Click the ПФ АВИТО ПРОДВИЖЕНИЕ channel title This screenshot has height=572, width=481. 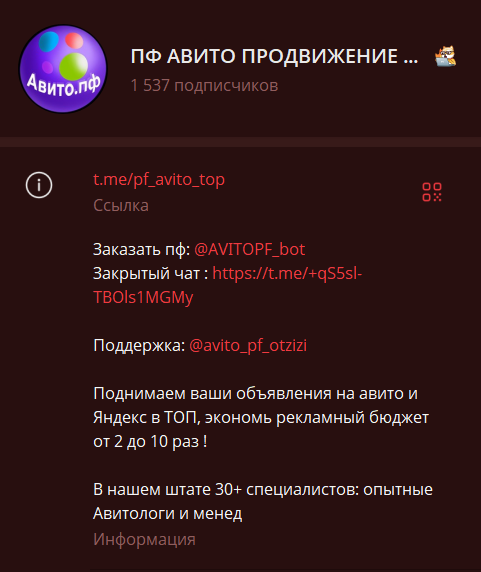coord(274,56)
